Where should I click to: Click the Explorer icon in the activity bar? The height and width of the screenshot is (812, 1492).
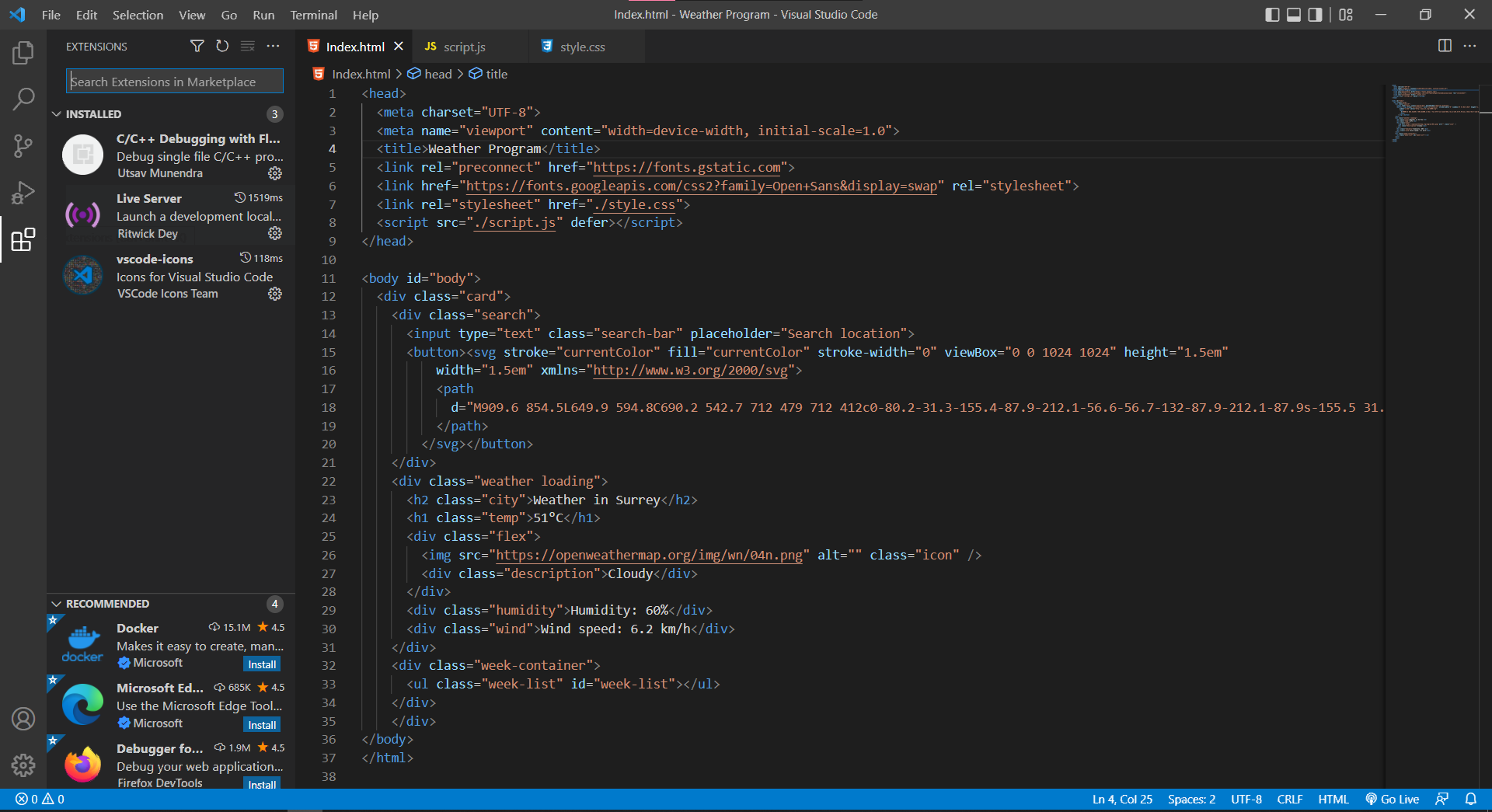tap(23, 52)
